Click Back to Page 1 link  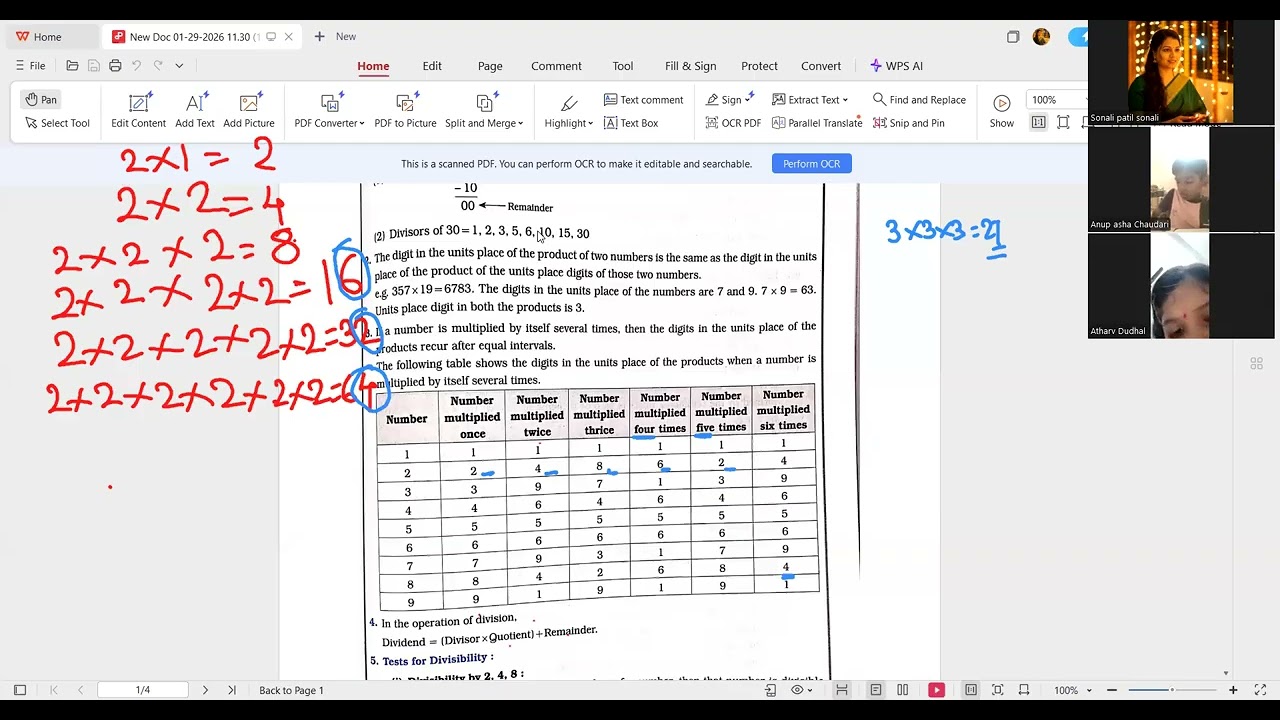click(x=291, y=690)
